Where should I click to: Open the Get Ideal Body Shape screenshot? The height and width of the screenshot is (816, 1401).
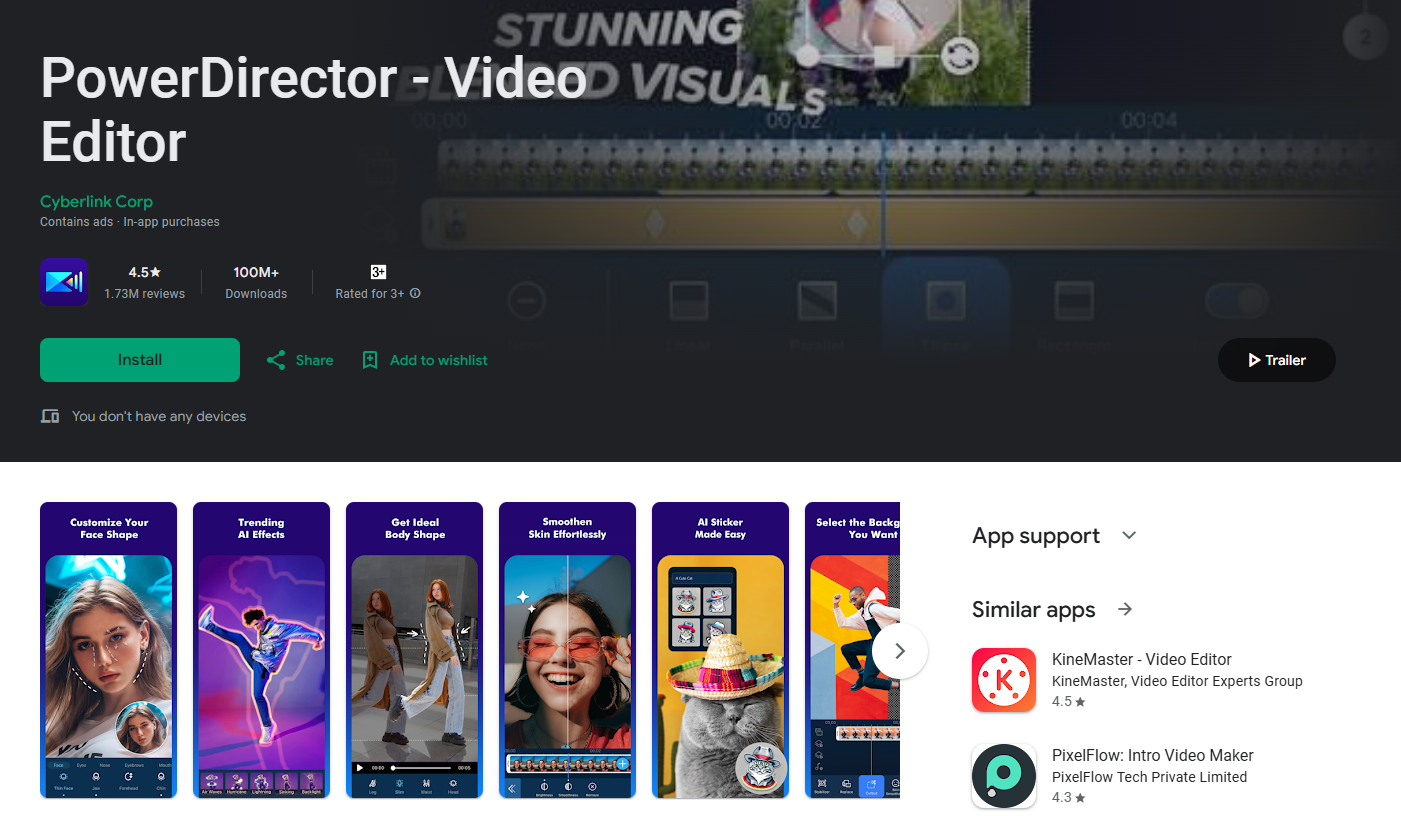pyautogui.click(x=414, y=650)
